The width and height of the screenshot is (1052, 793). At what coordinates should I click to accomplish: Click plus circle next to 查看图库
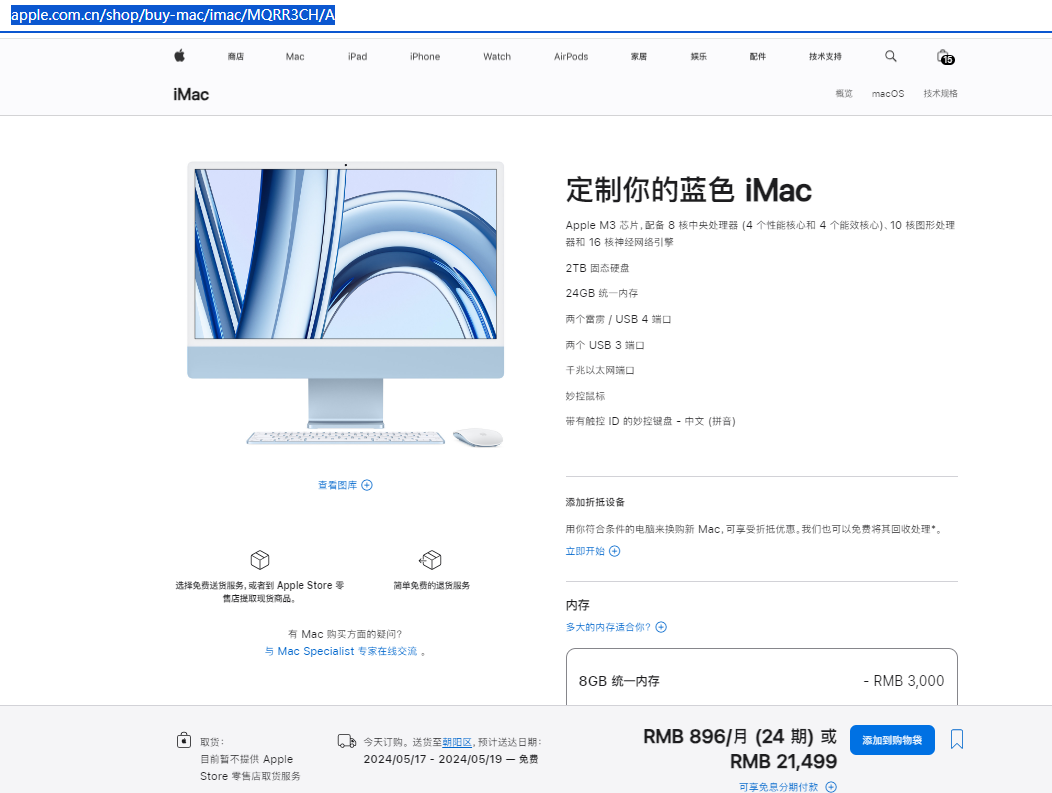pos(367,485)
